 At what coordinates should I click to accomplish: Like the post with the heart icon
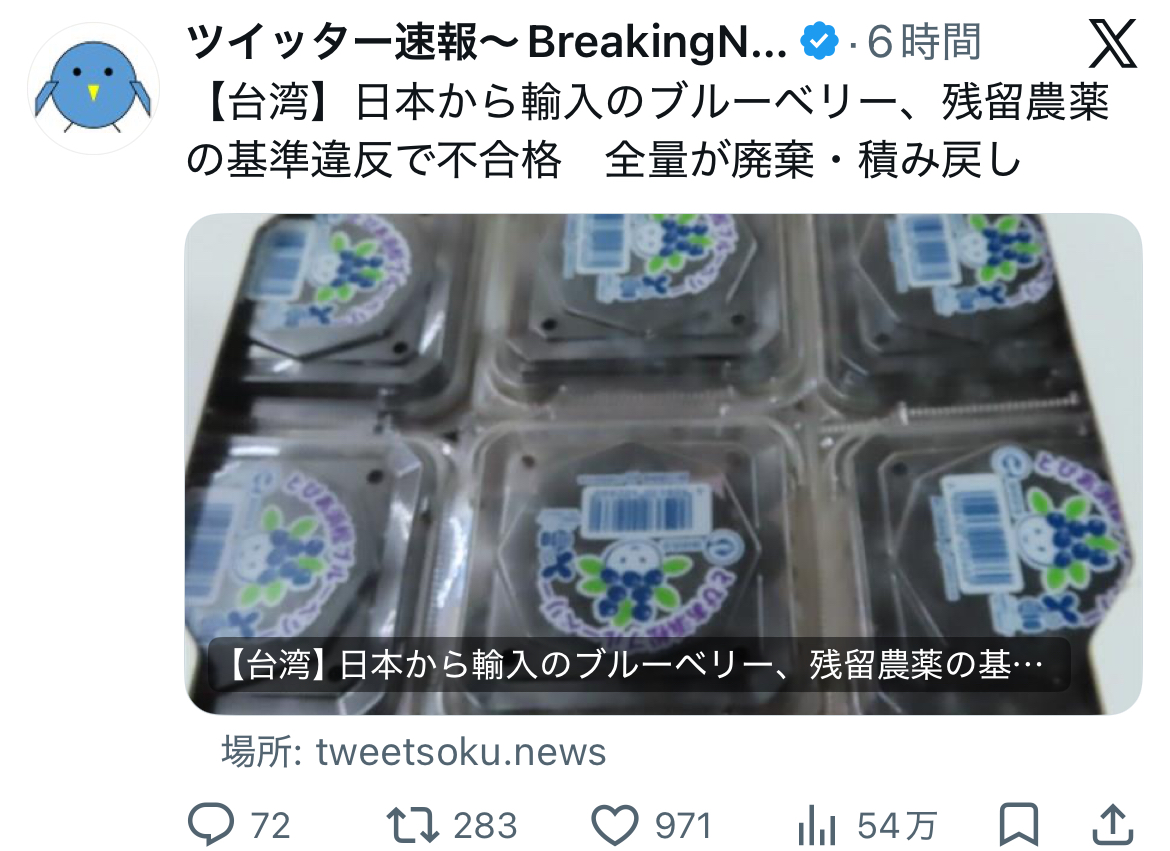[x=615, y=825]
